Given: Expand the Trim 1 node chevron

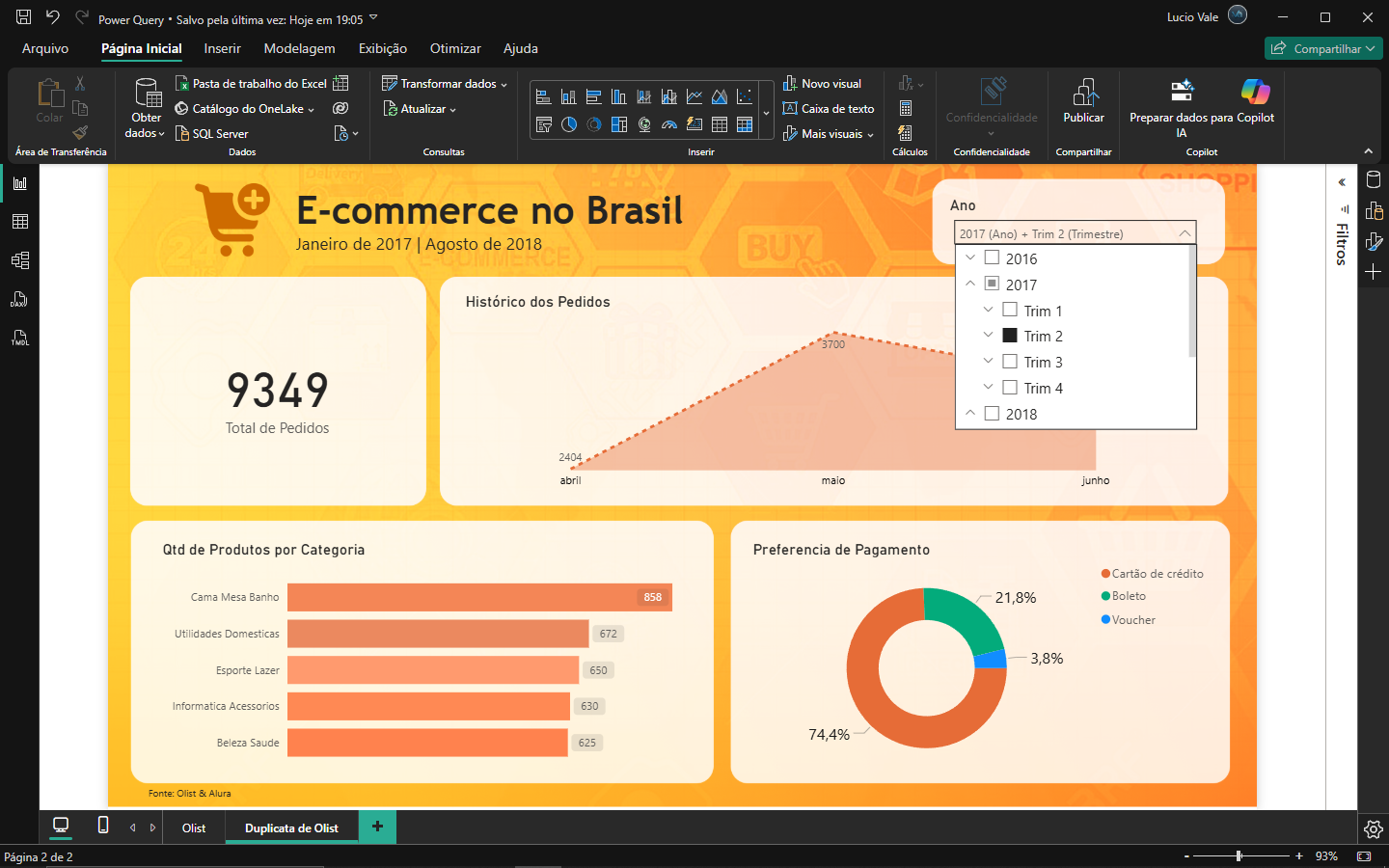Looking at the screenshot, I should coord(988,310).
